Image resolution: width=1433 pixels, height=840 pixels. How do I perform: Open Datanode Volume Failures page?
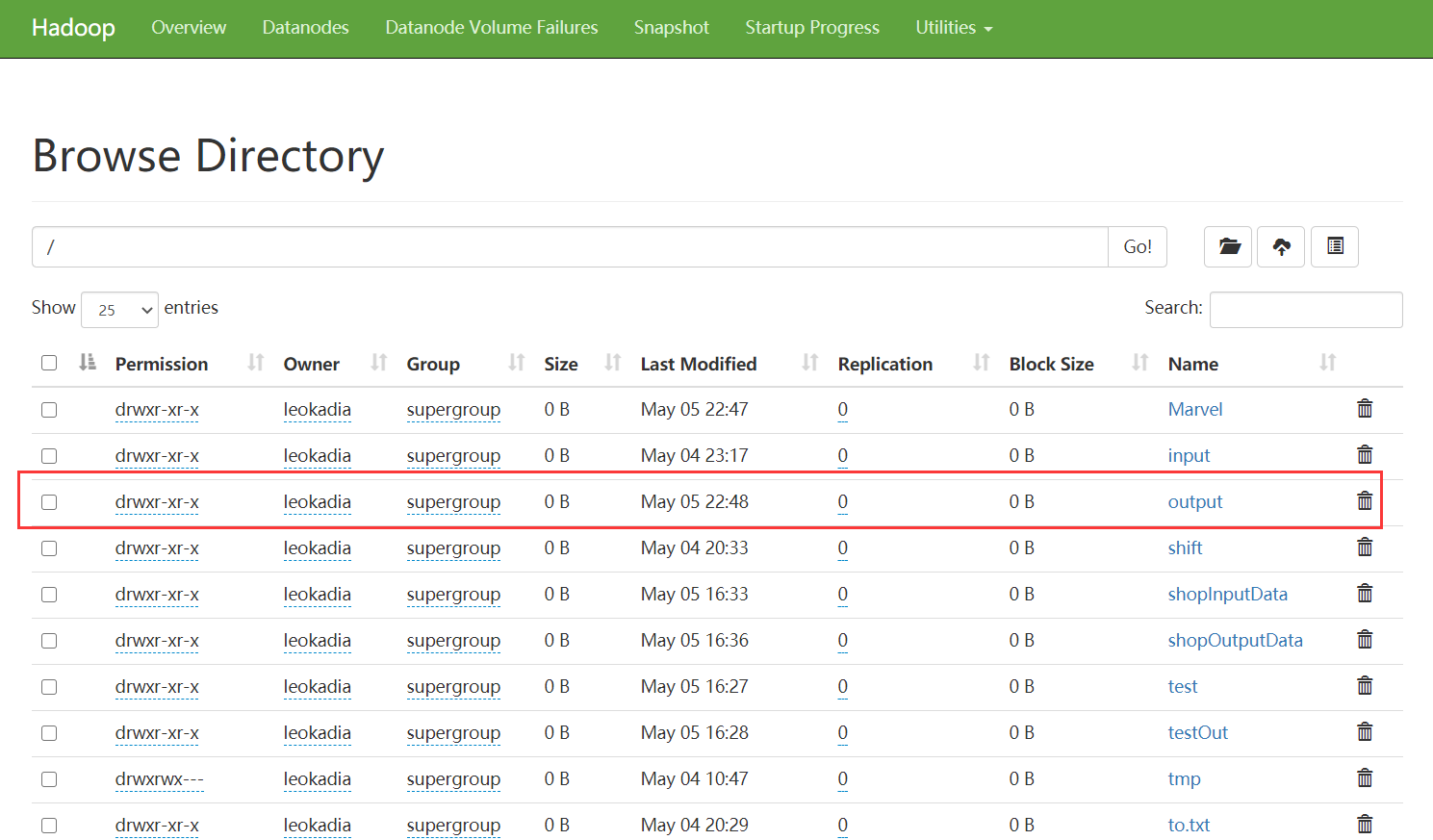(492, 28)
